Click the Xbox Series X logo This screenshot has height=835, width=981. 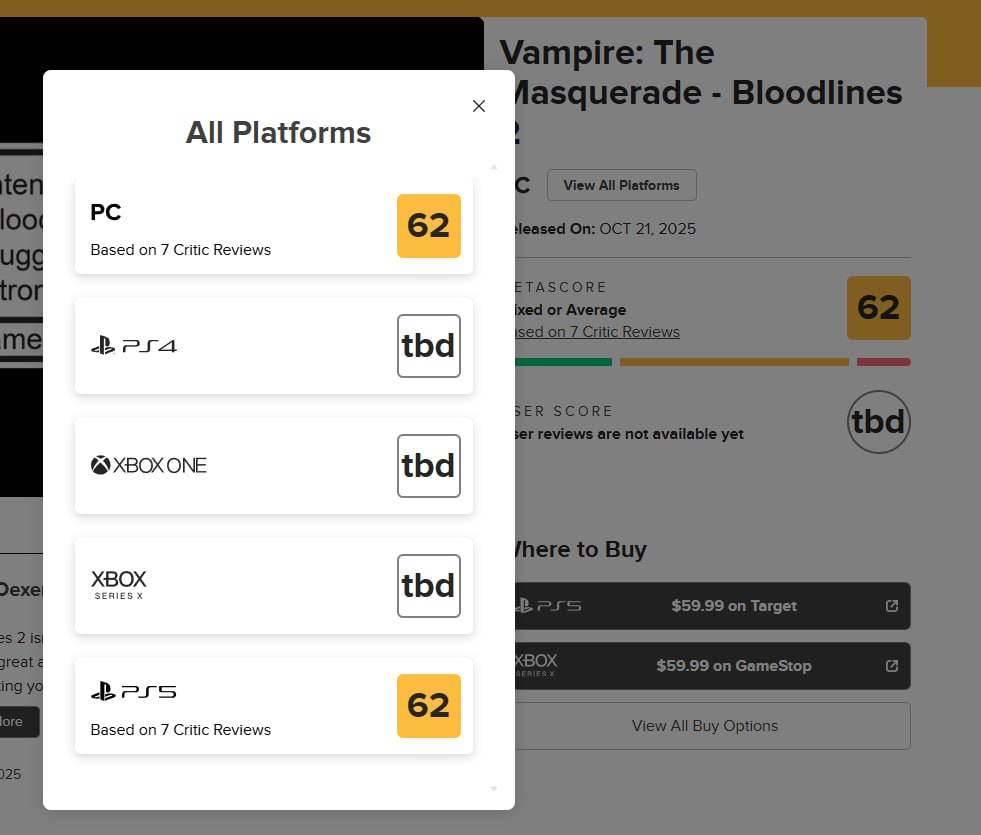[x=119, y=585]
